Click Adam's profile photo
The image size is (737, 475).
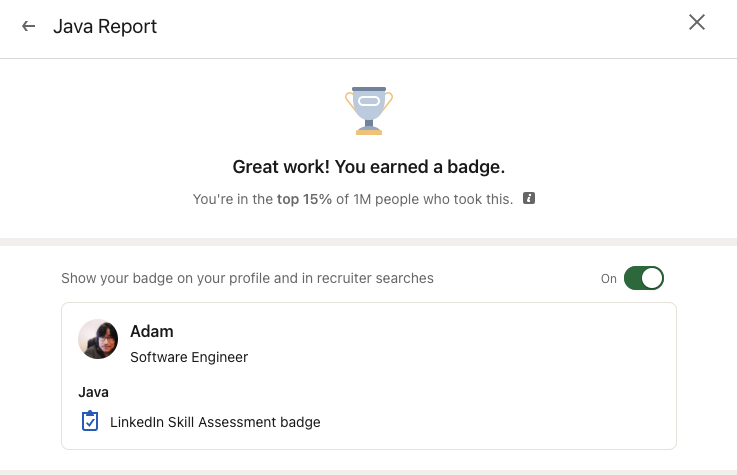pyautogui.click(x=98, y=339)
